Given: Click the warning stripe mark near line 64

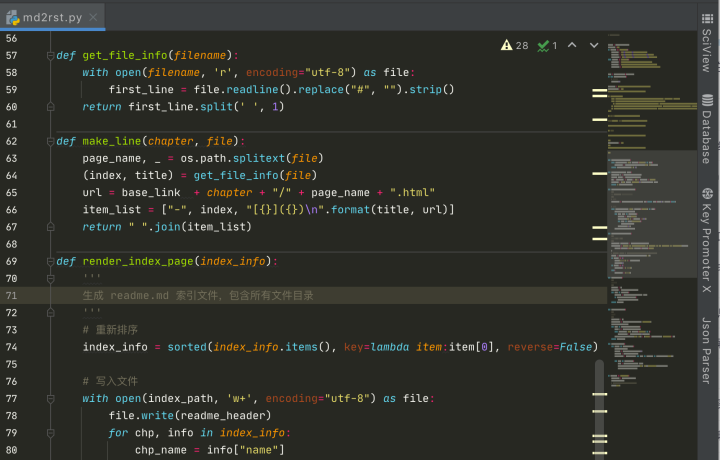Looking at the screenshot, I should pyautogui.click(x=600, y=174).
